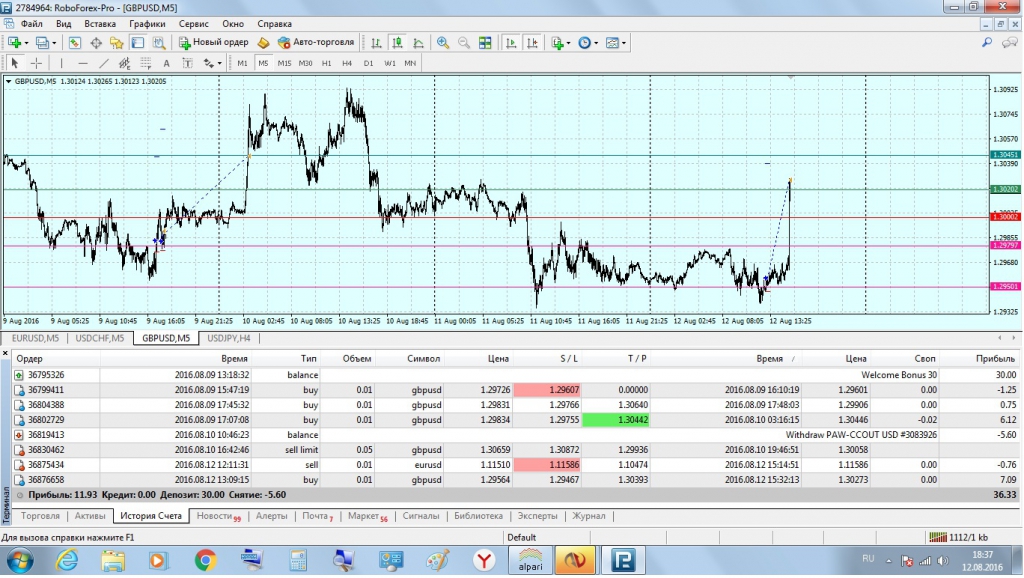This screenshot has height=578, width=1024.
Task: Open the periodicity clock dropdown
Action: click(587, 43)
